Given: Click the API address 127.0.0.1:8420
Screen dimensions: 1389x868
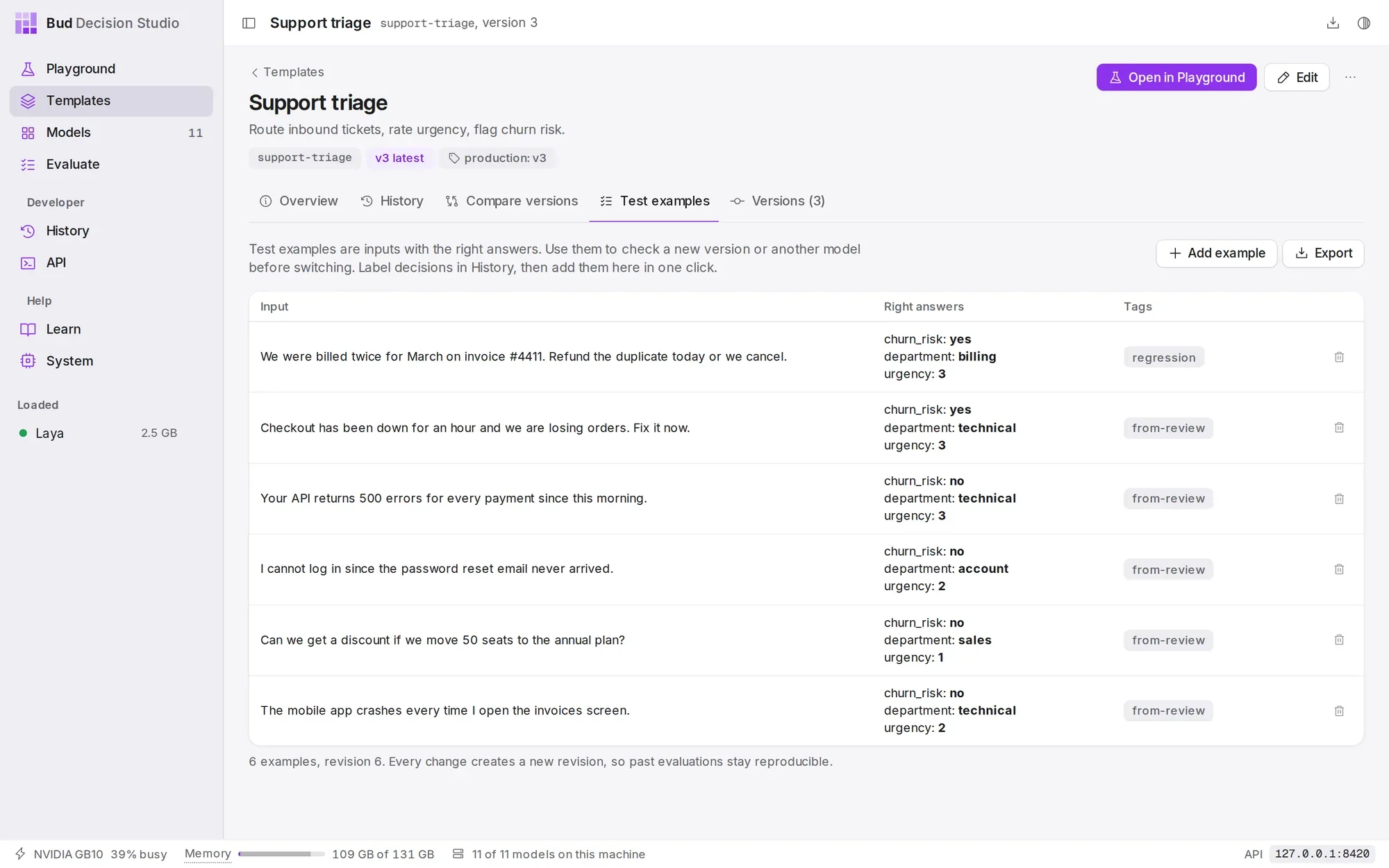Looking at the screenshot, I should tap(1322, 854).
